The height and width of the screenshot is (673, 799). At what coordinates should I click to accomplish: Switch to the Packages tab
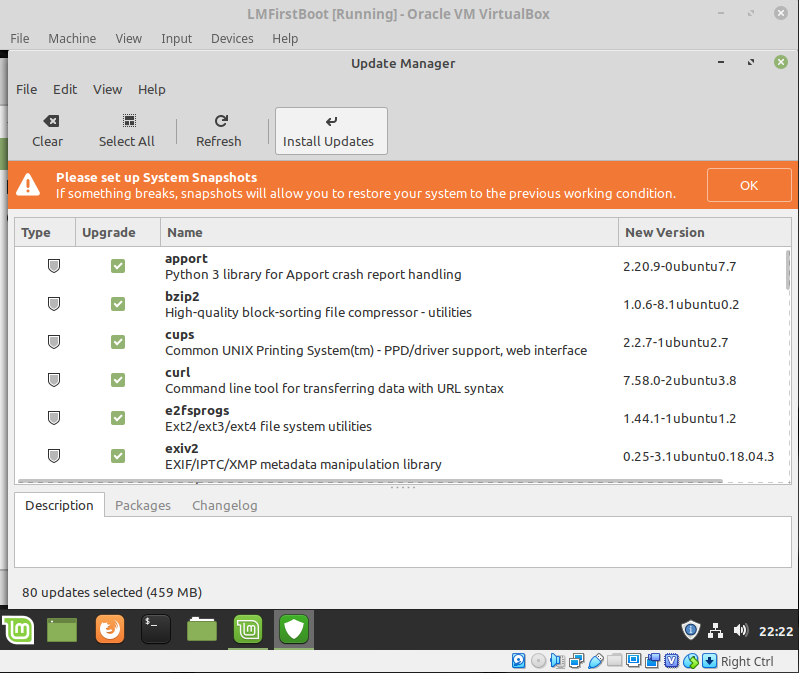[x=143, y=505]
